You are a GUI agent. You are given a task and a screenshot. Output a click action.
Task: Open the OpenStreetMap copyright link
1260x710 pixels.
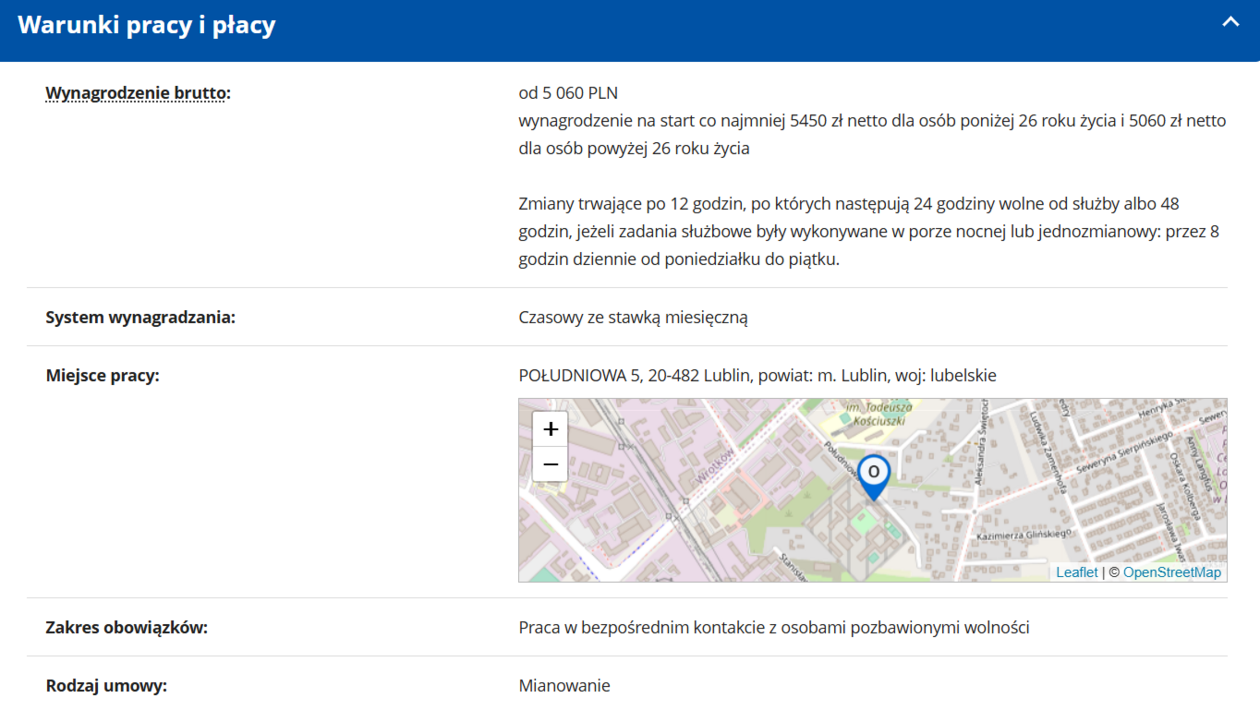click(x=1171, y=573)
